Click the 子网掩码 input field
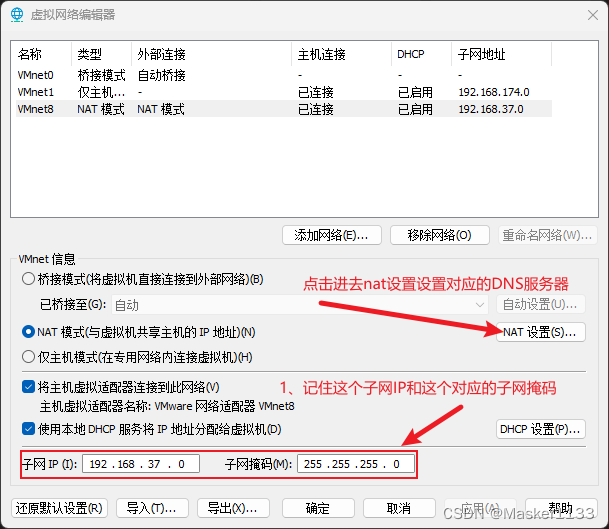 pos(356,464)
